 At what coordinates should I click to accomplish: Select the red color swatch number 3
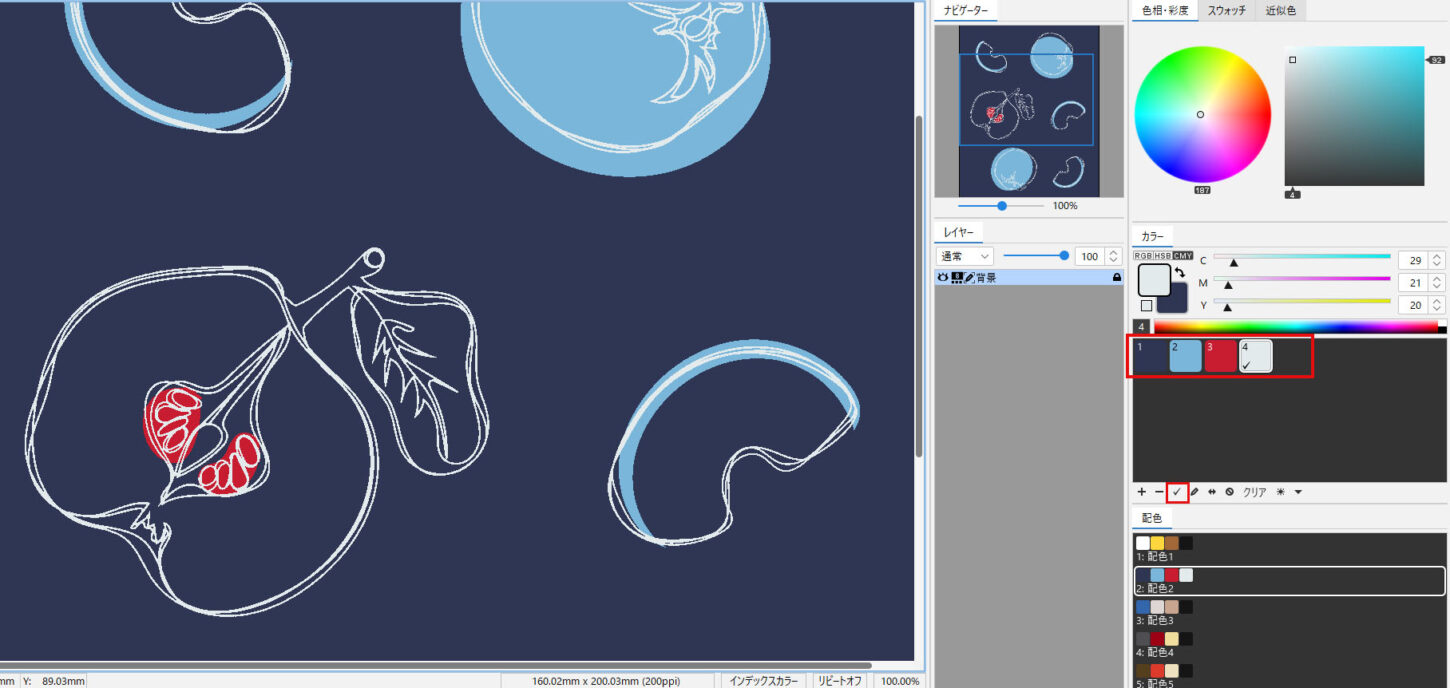[1220, 356]
